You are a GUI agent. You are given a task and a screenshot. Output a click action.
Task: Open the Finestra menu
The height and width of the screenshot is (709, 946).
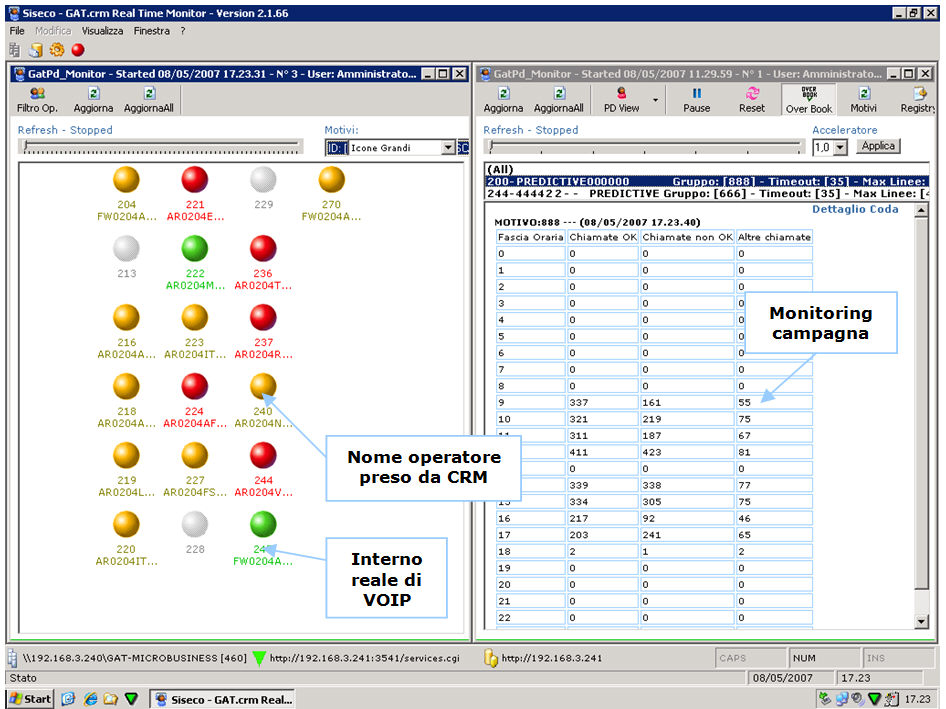(x=152, y=31)
